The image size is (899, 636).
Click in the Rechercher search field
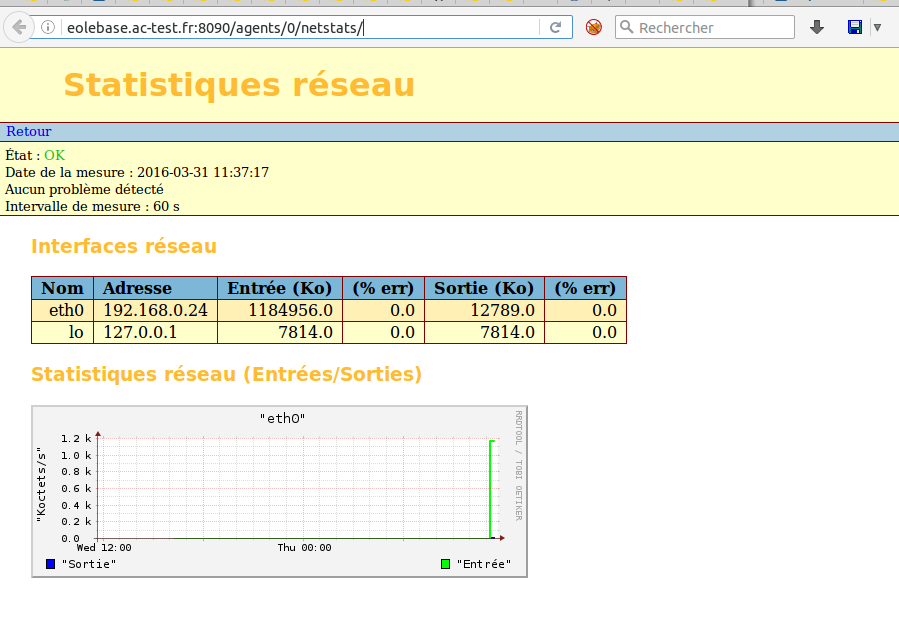710,28
